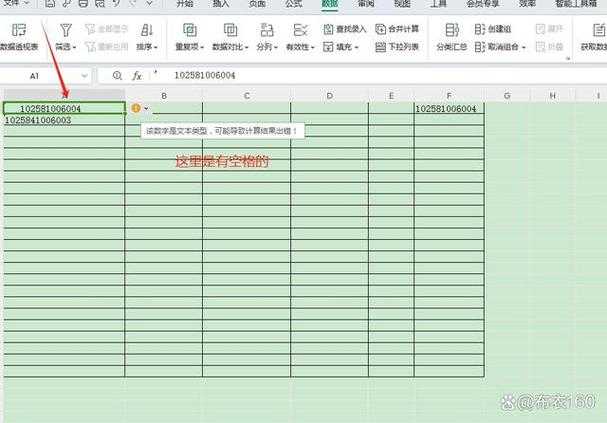The image size is (607, 423).
Task: Click the Subtotal (分类汇总) icon
Action: 453,31
